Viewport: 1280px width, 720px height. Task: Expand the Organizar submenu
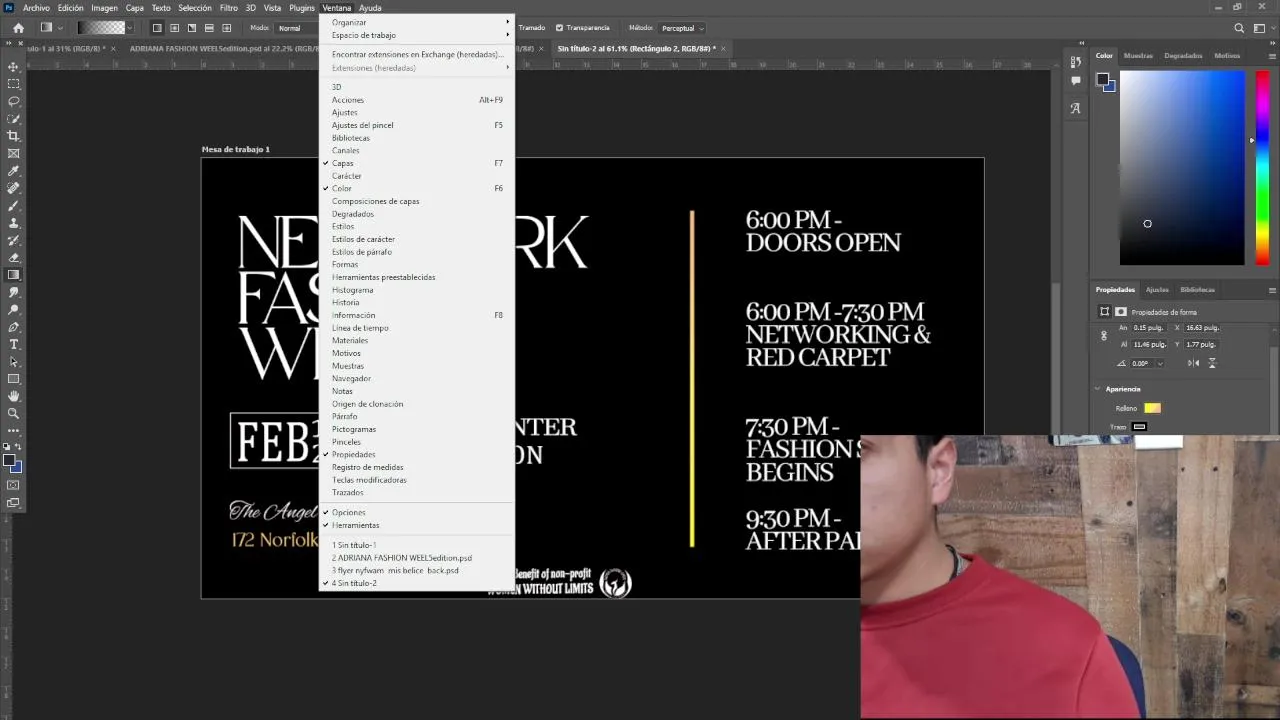[x=417, y=22]
